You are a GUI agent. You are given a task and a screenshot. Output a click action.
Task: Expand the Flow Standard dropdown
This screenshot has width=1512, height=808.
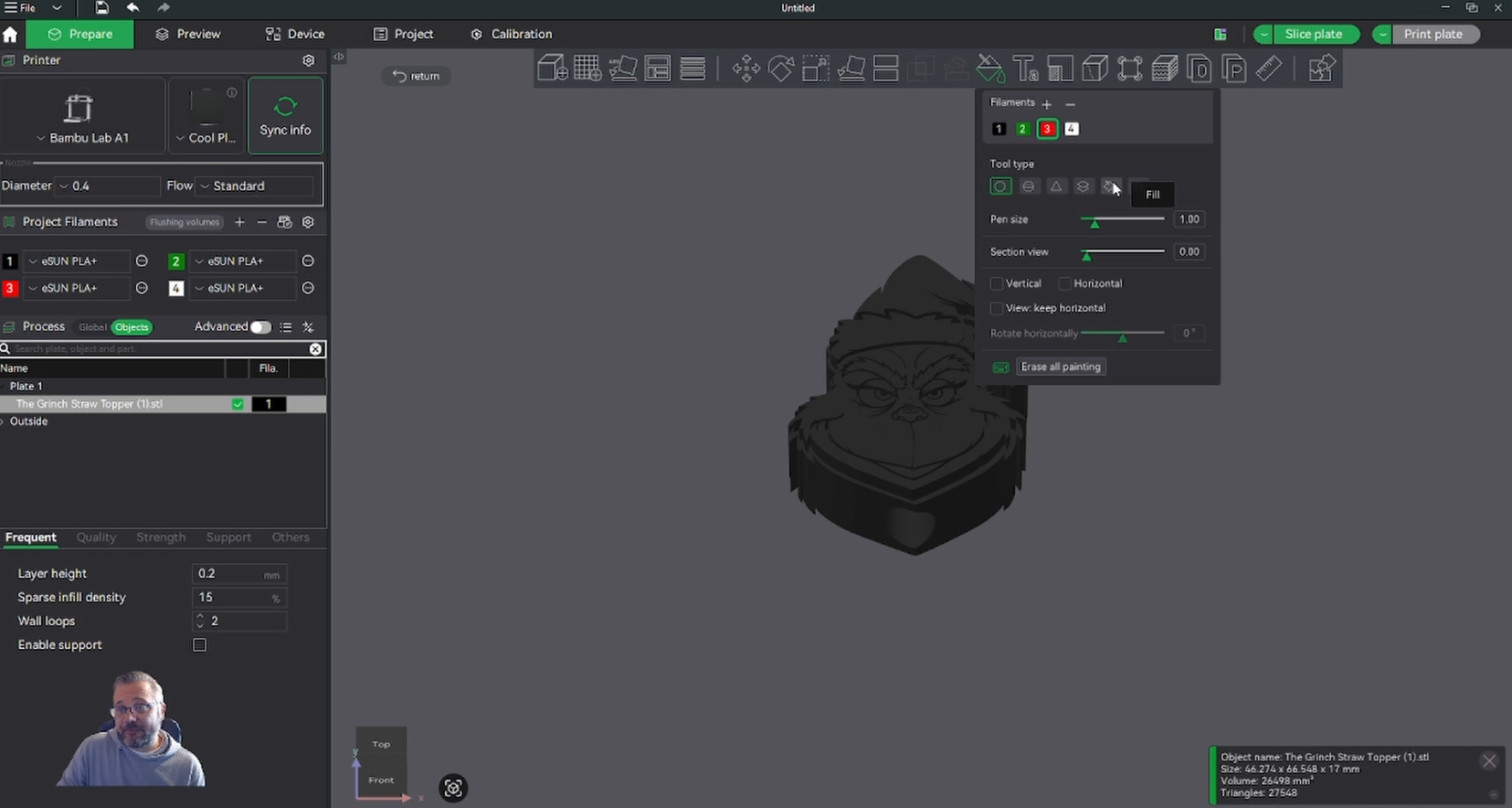(258, 186)
